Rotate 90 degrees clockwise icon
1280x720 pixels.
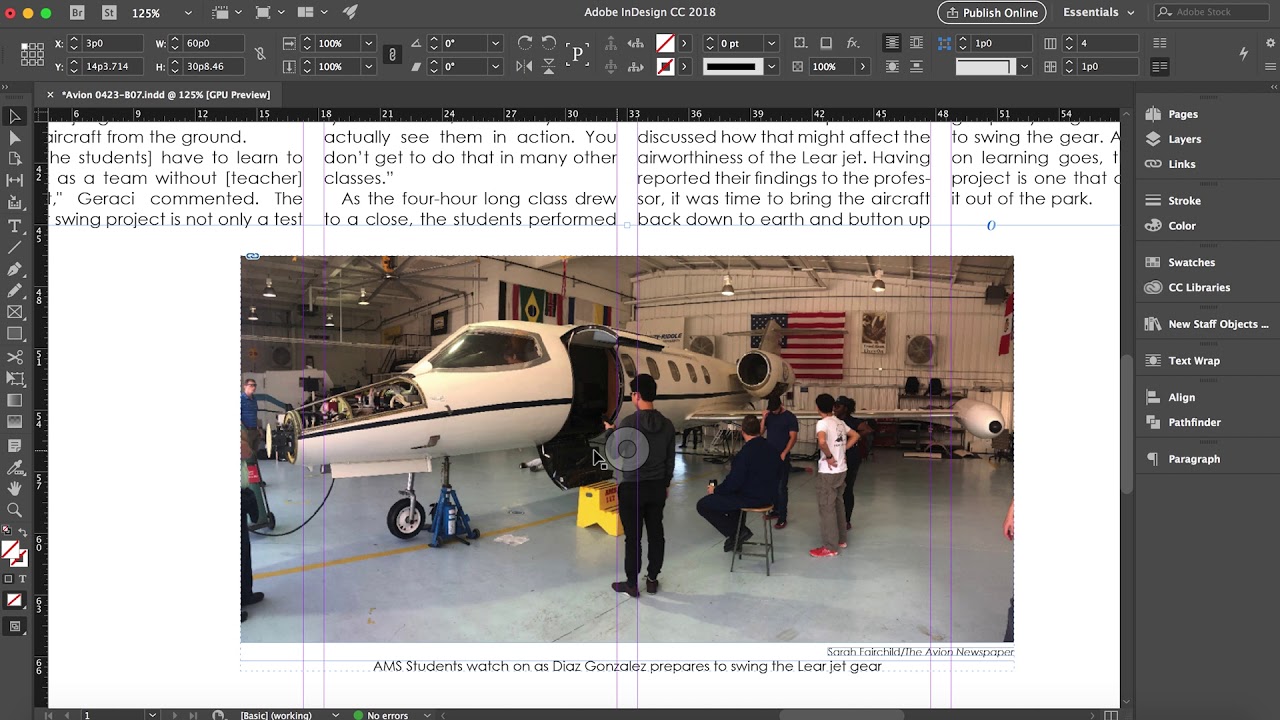tap(525, 43)
